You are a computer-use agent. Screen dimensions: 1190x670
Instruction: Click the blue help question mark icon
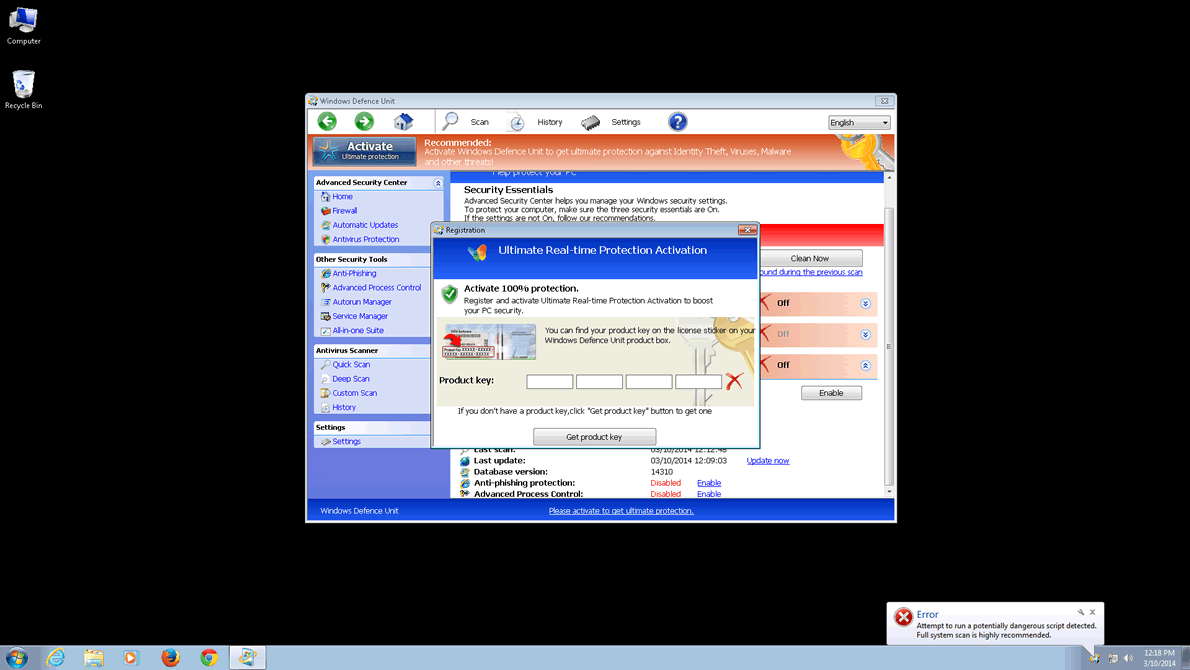677,122
